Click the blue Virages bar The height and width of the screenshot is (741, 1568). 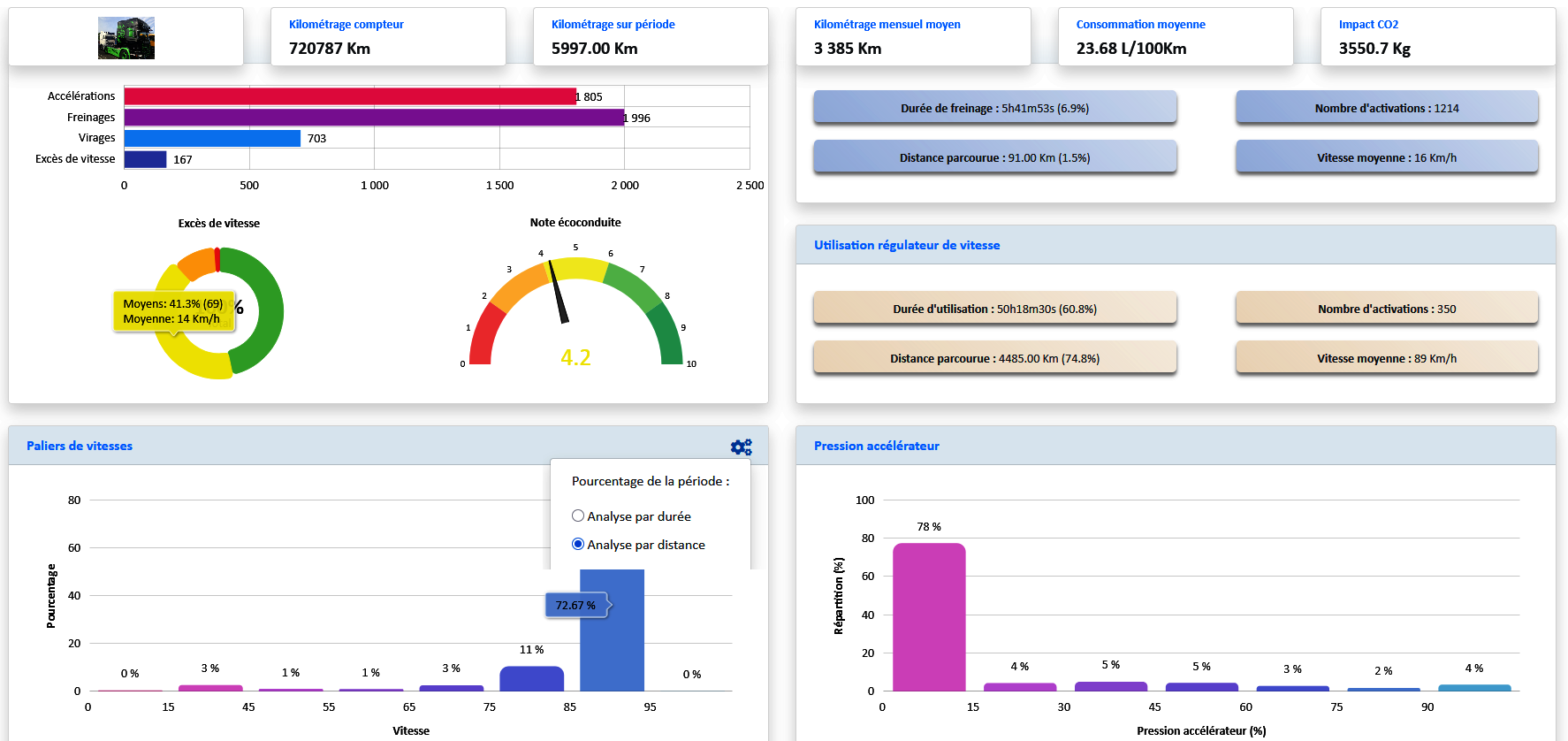(212, 138)
